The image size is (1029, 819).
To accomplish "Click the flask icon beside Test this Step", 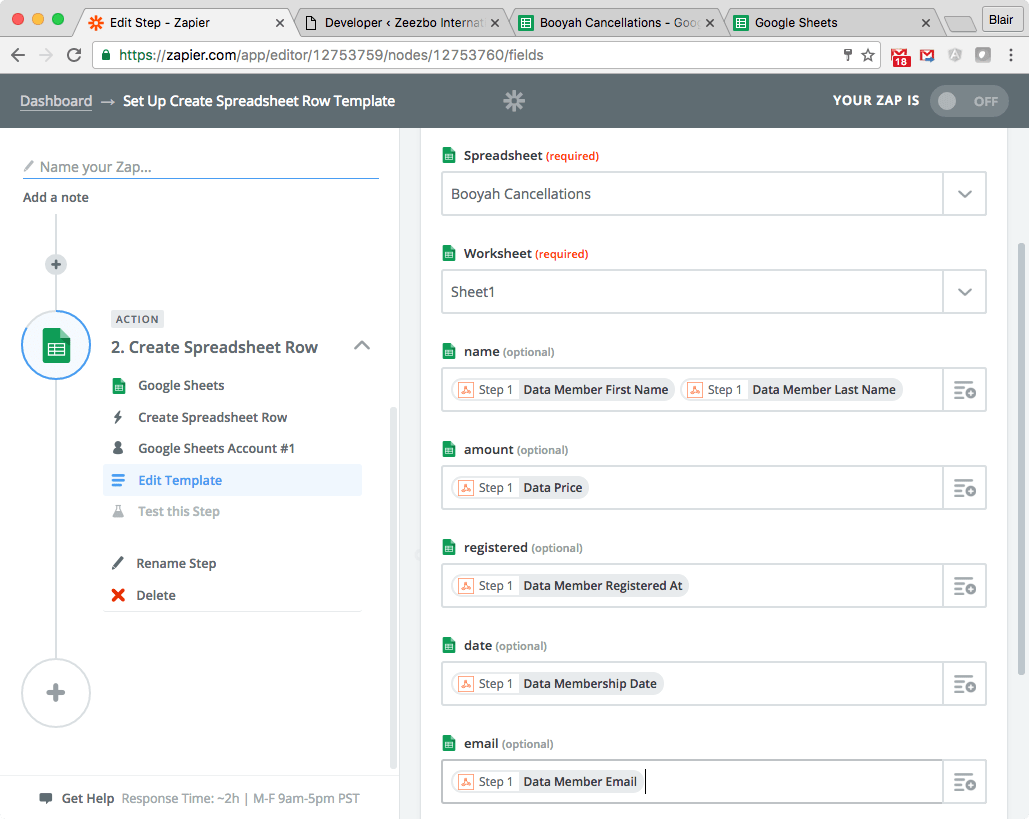I will click(118, 511).
